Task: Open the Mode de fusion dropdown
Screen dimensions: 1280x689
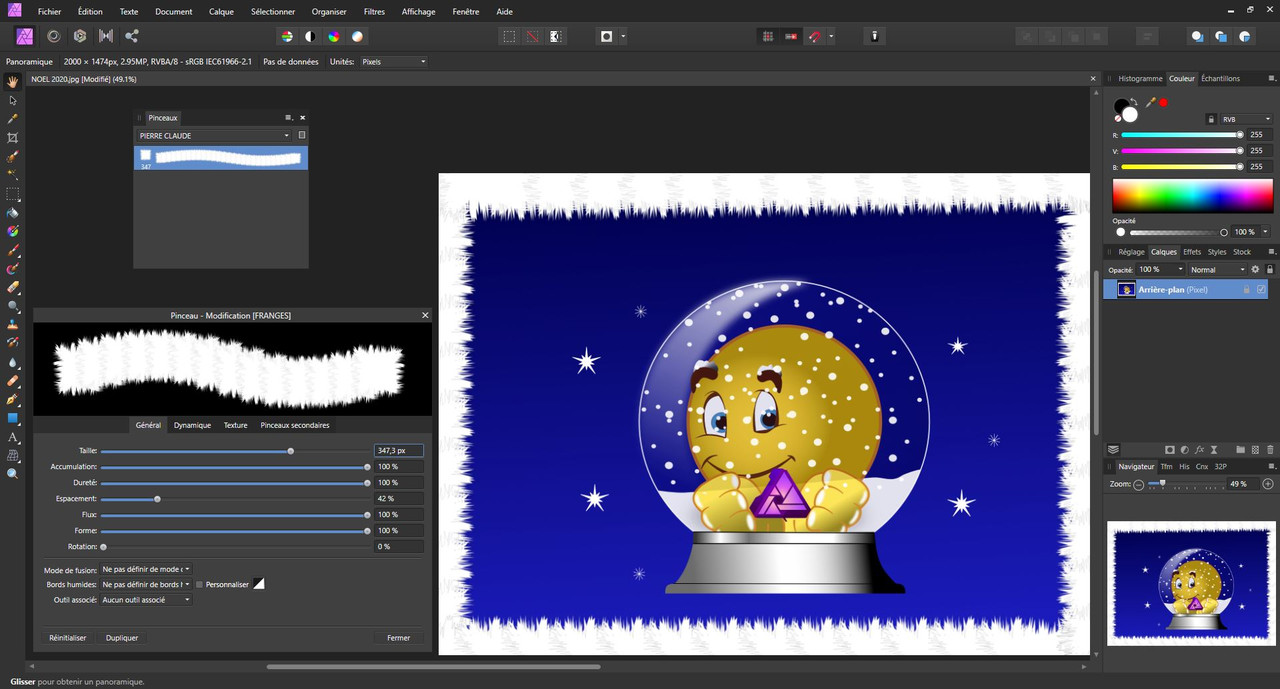Action: [146, 569]
